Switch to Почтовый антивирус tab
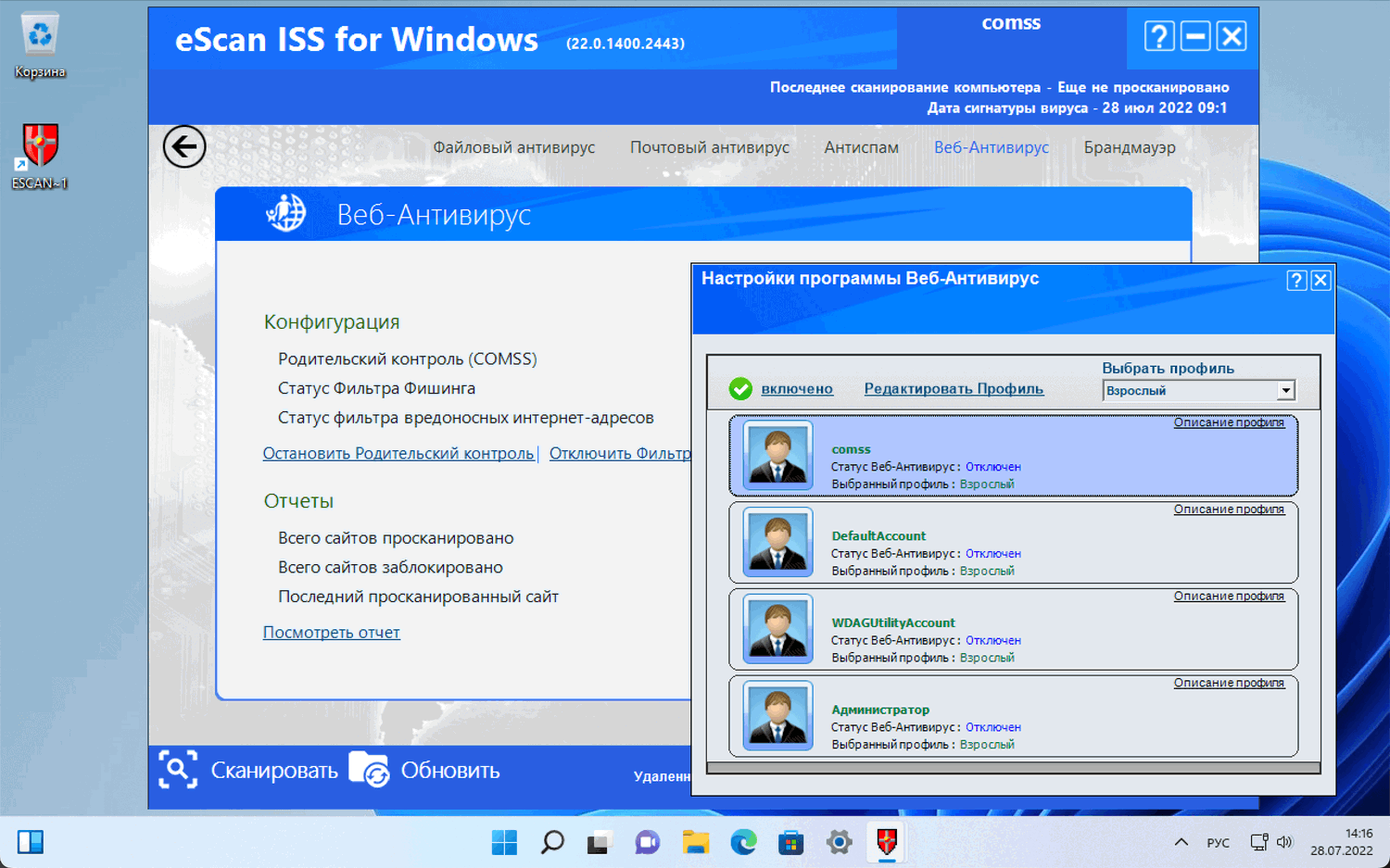1390x868 pixels. (x=710, y=147)
